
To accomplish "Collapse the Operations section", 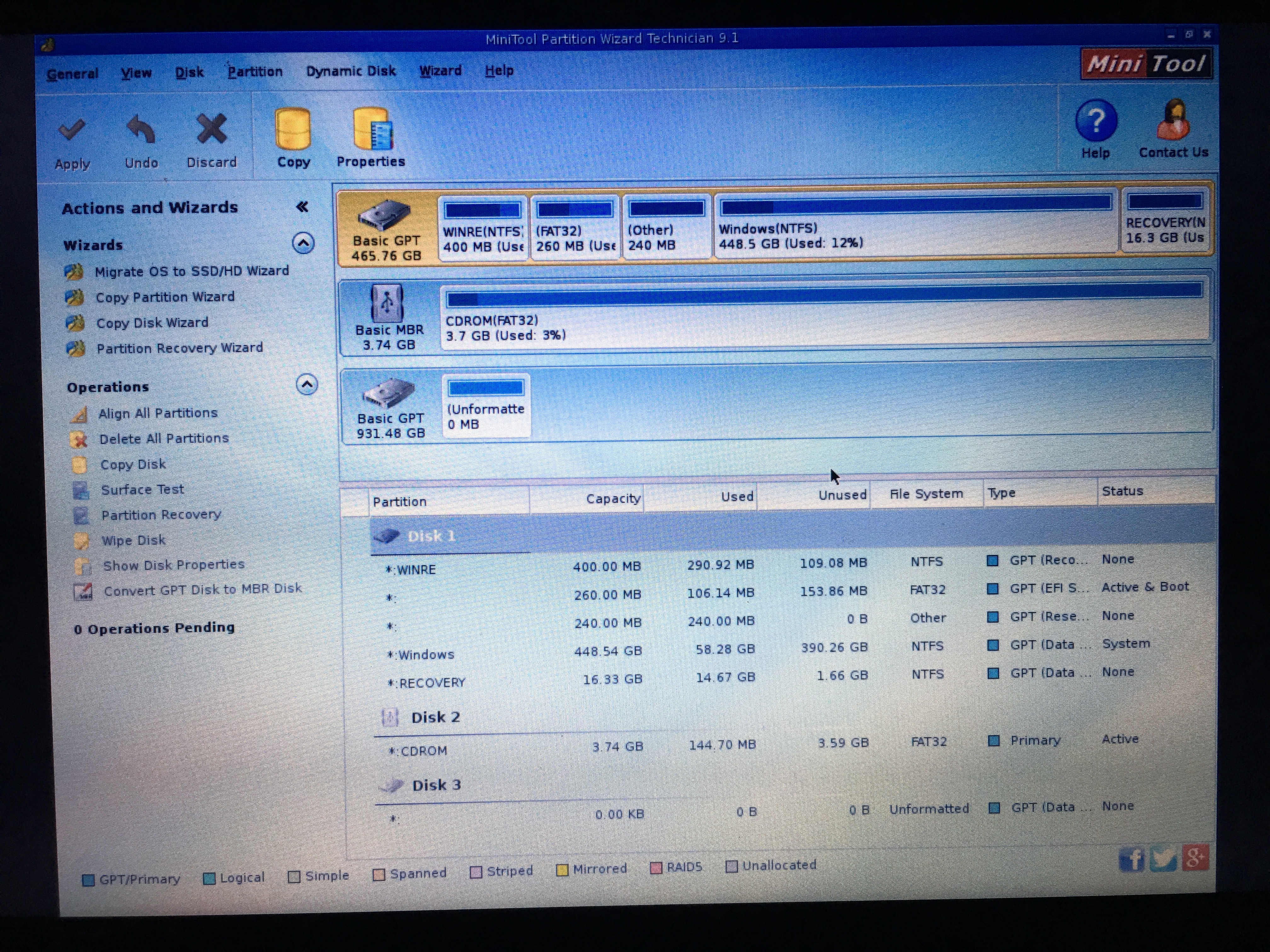I will tap(307, 384).
